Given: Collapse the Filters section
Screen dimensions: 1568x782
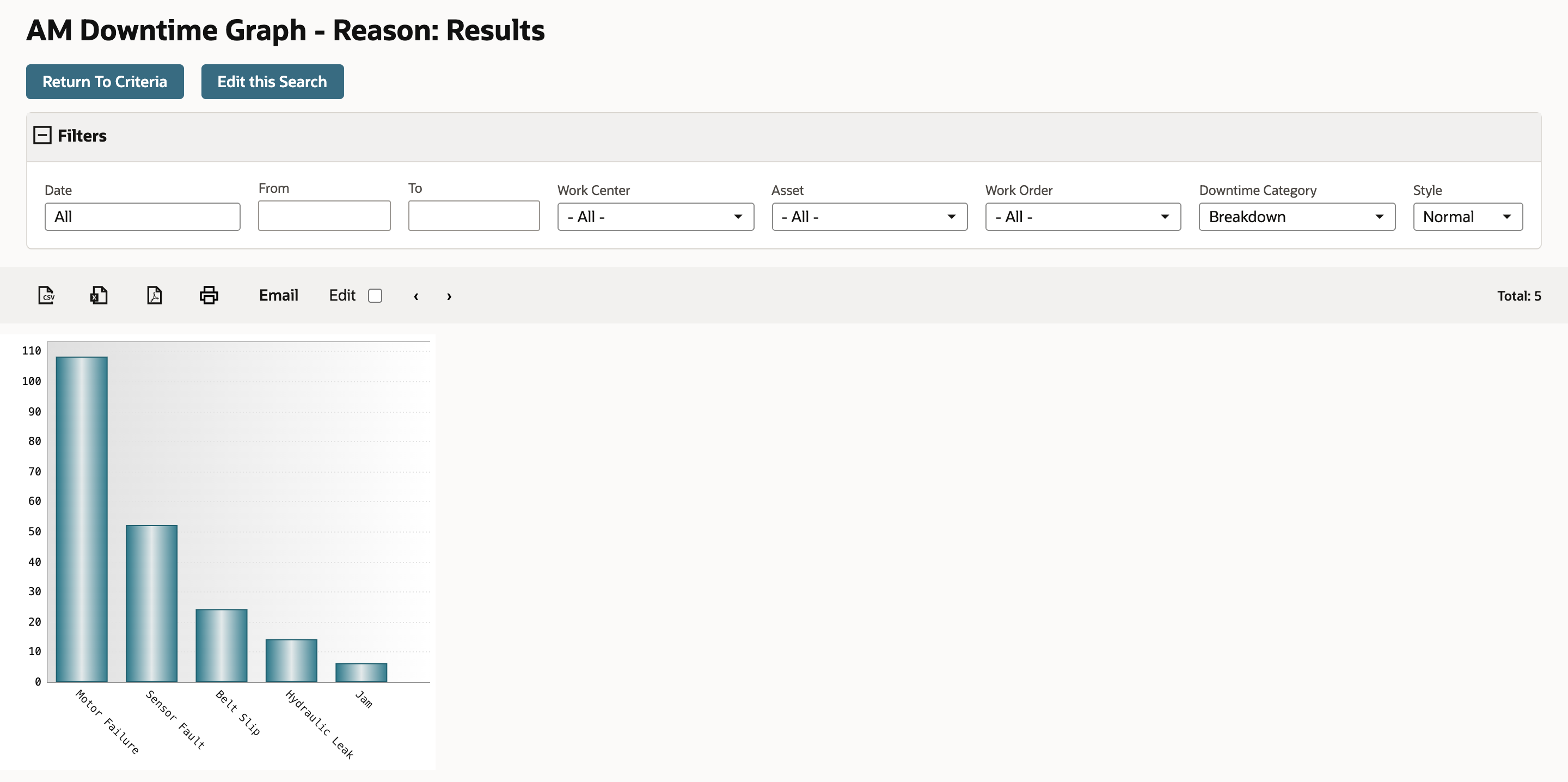Looking at the screenshot, I should pos(42,135).
